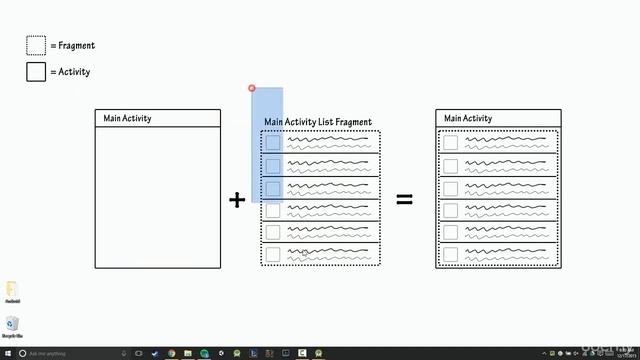The width and height of the screenshot is (640, 360).
Task: Click the Cortana circle icon
Action: (22, 353)
